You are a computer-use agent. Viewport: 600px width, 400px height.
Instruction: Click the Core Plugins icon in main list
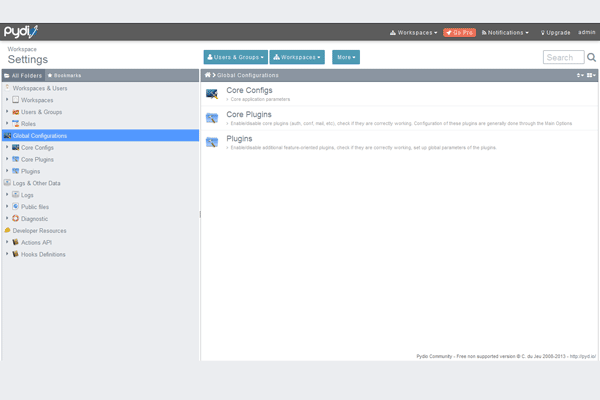tap(212, 118)
